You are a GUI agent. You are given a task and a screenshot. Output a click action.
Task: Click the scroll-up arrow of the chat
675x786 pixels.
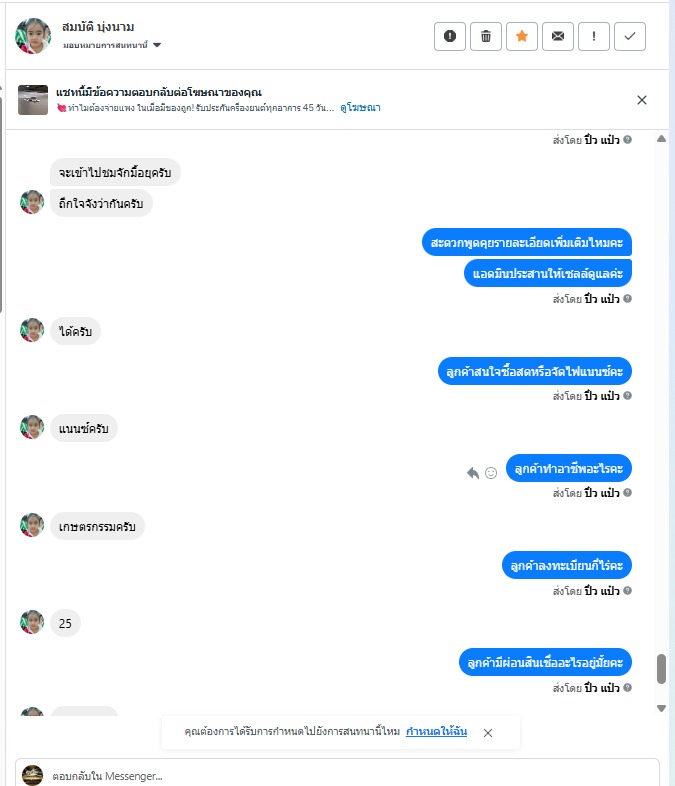click(x=661, y=139)
